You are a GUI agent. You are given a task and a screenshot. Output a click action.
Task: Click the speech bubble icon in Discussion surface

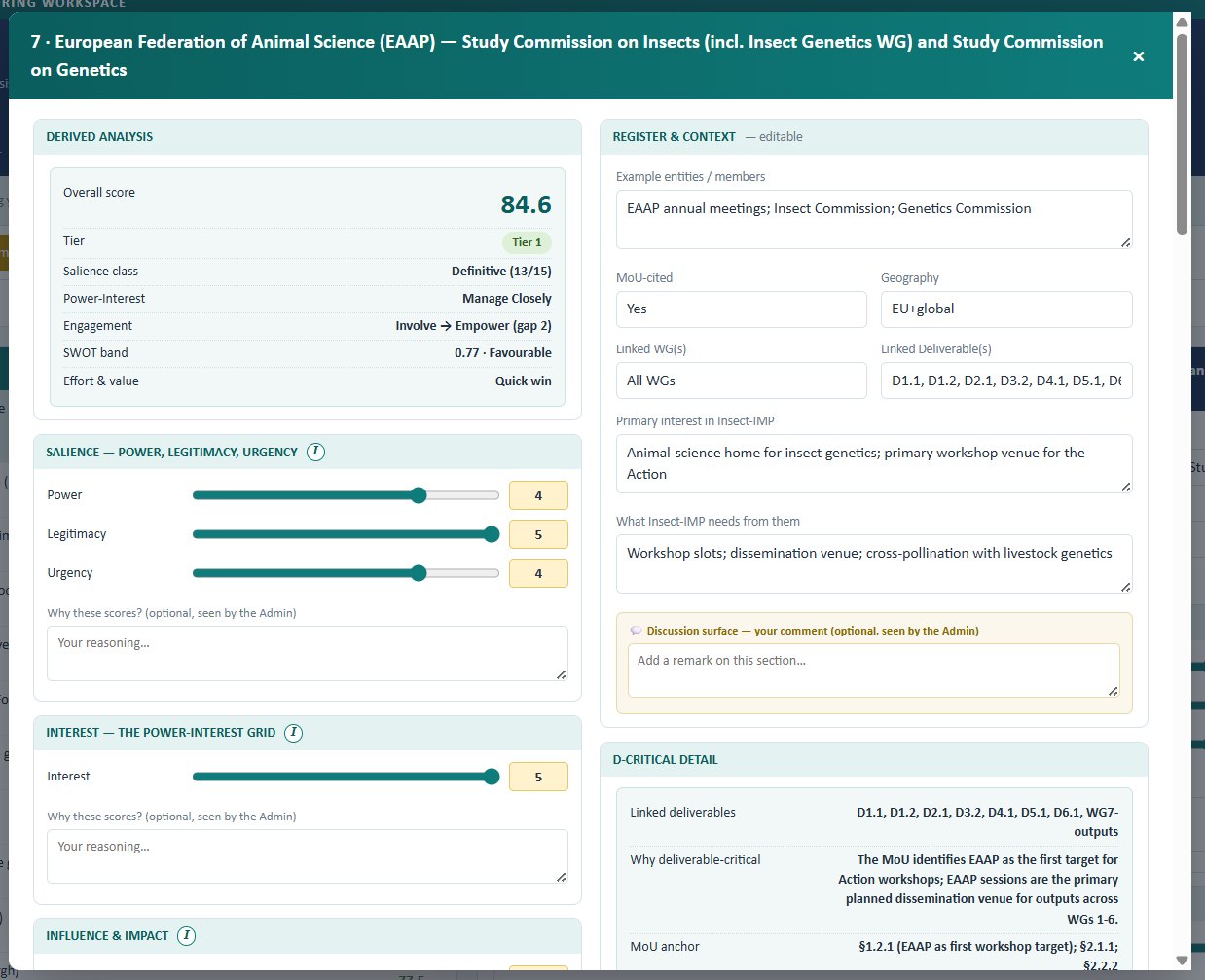tap(636, 631)
